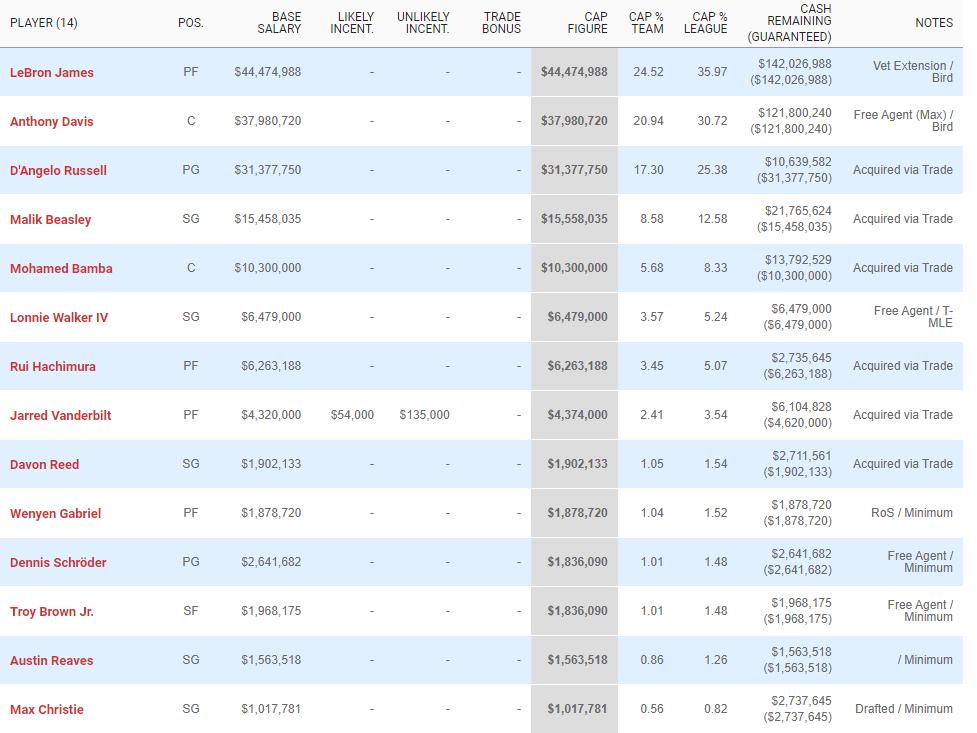977x733 pixels.
Task: Select Rui Hachimura base salary $6,263,188
Action: tap(271, 366)
